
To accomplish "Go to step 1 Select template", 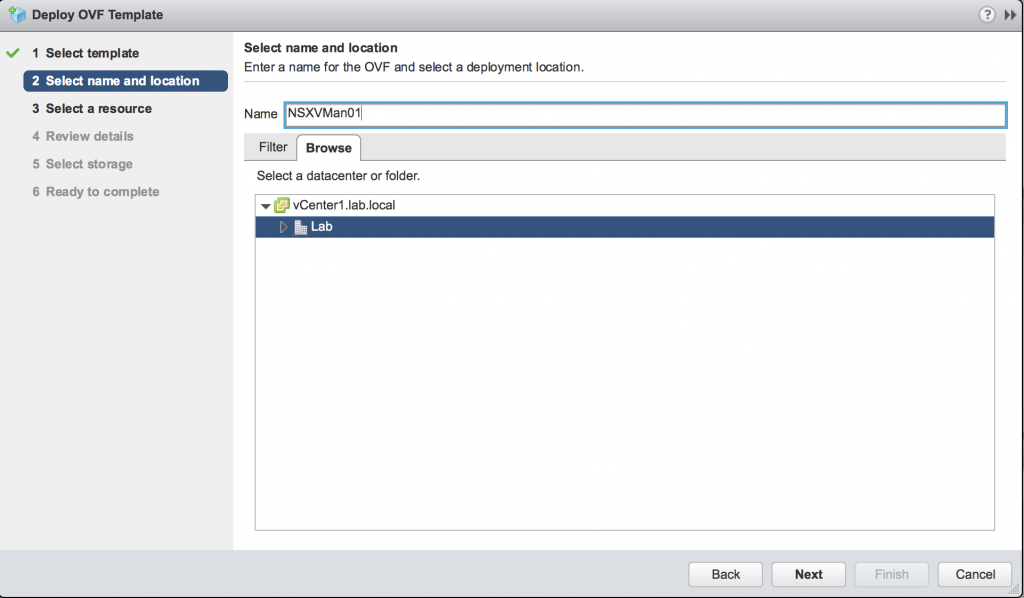I will click(x=86, y=53).
